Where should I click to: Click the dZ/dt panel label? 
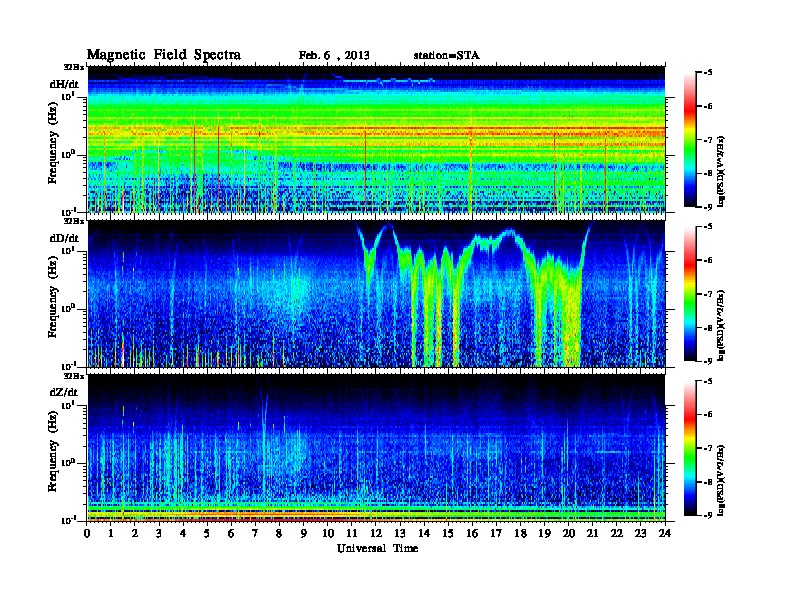pos(64,392)
